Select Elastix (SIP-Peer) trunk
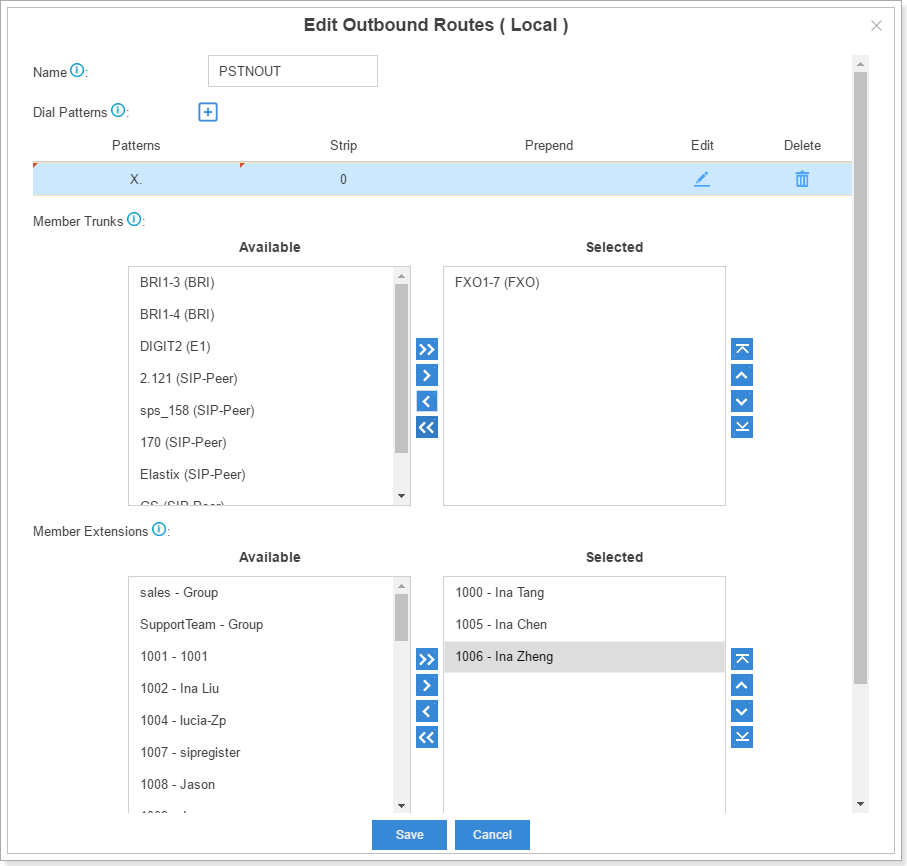The image size is (907, 866). coord(261,474)
